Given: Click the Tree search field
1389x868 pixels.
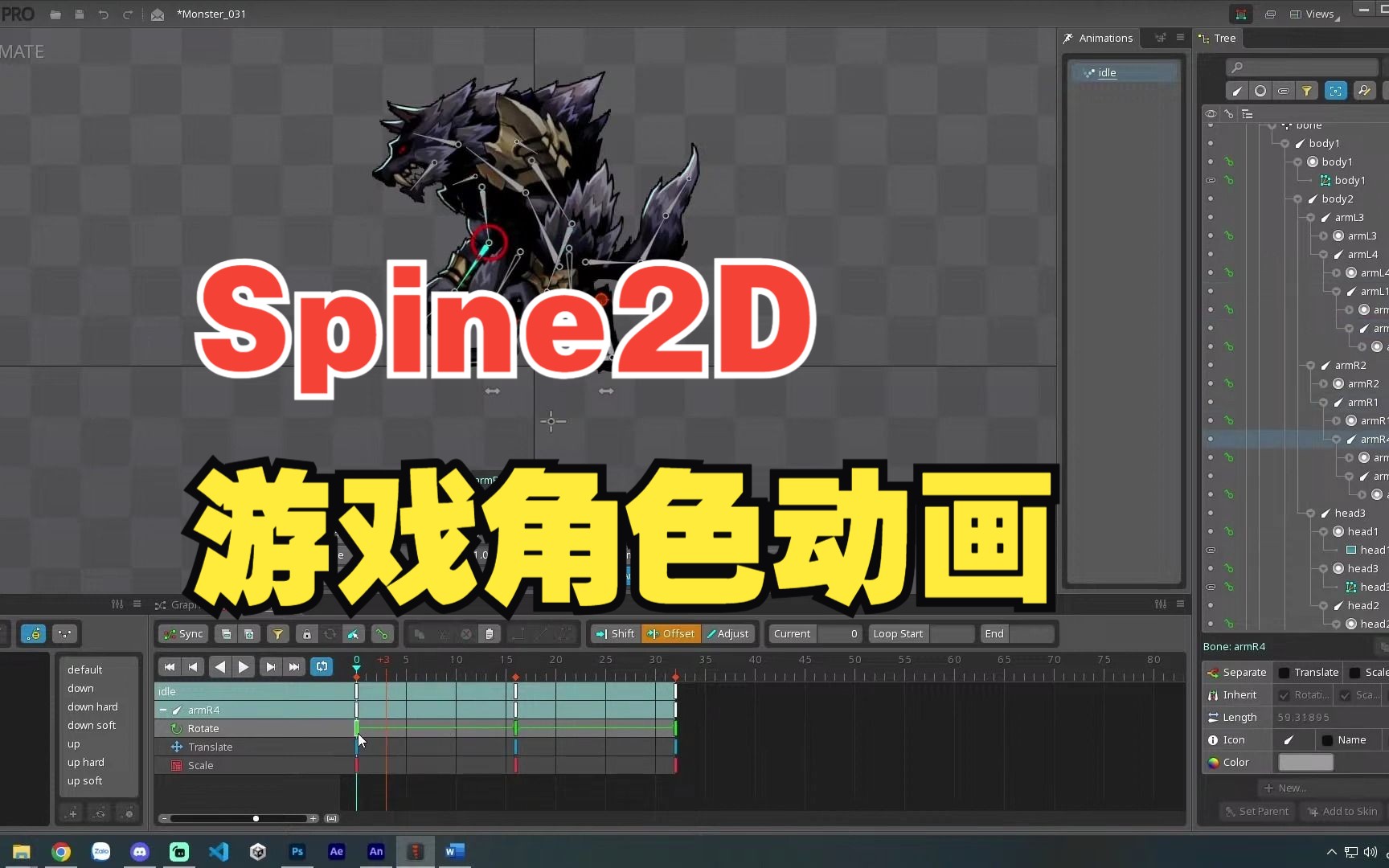Looking at the screenshot, I should point(1302,67).
